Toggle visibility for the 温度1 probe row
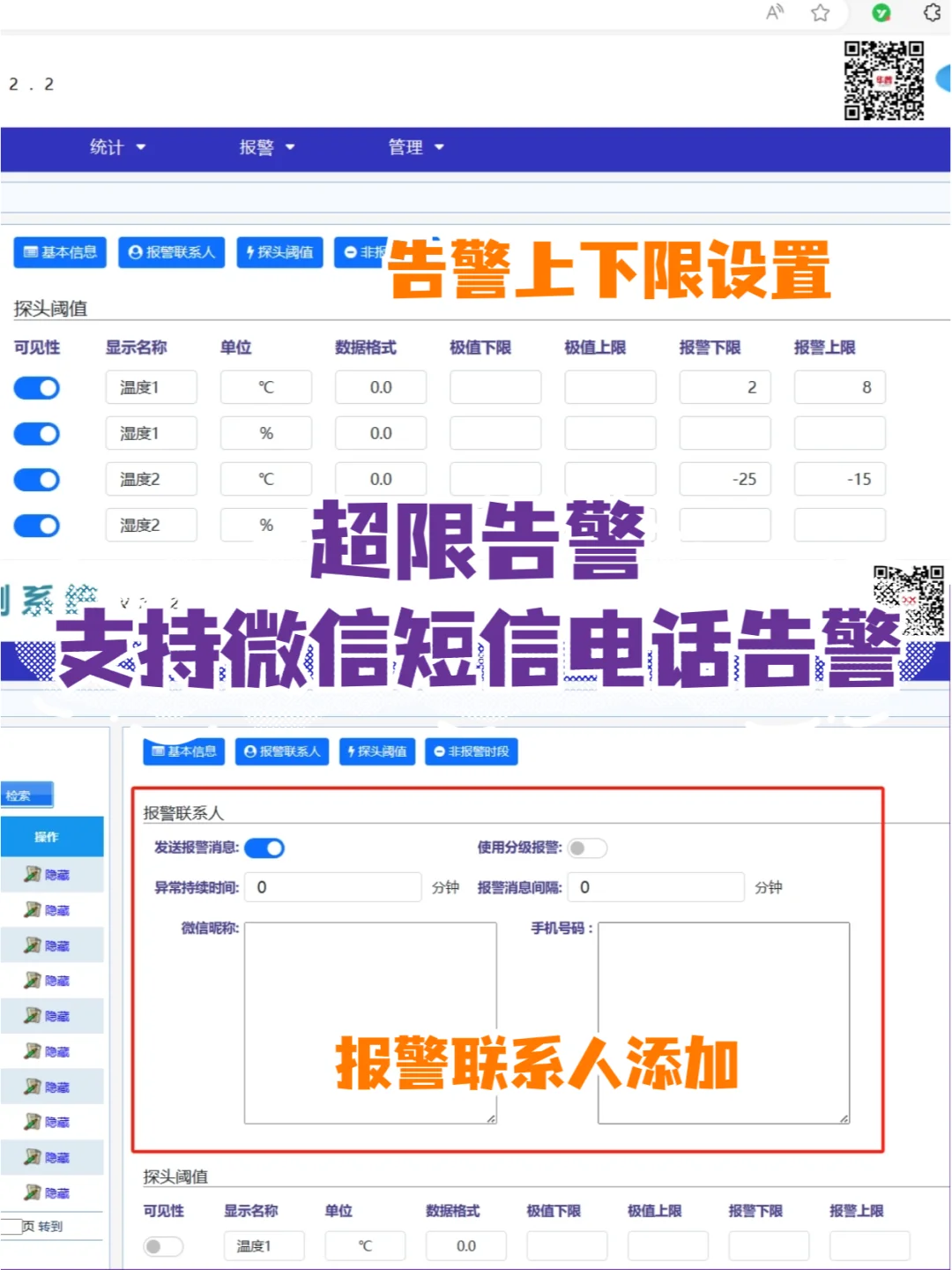 (x=36, y=387)
